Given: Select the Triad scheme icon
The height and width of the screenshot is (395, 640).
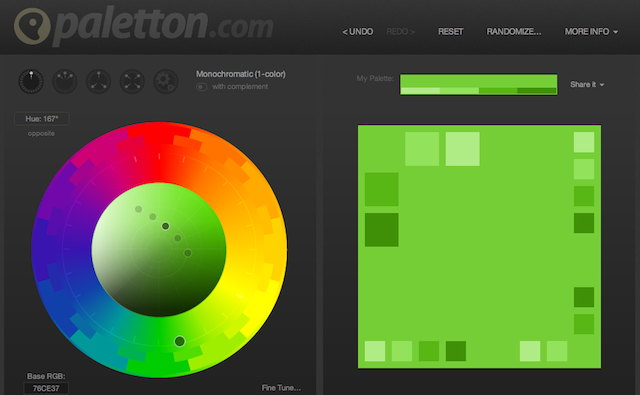Looking at the screenshot, I should [x=98, y=81].
